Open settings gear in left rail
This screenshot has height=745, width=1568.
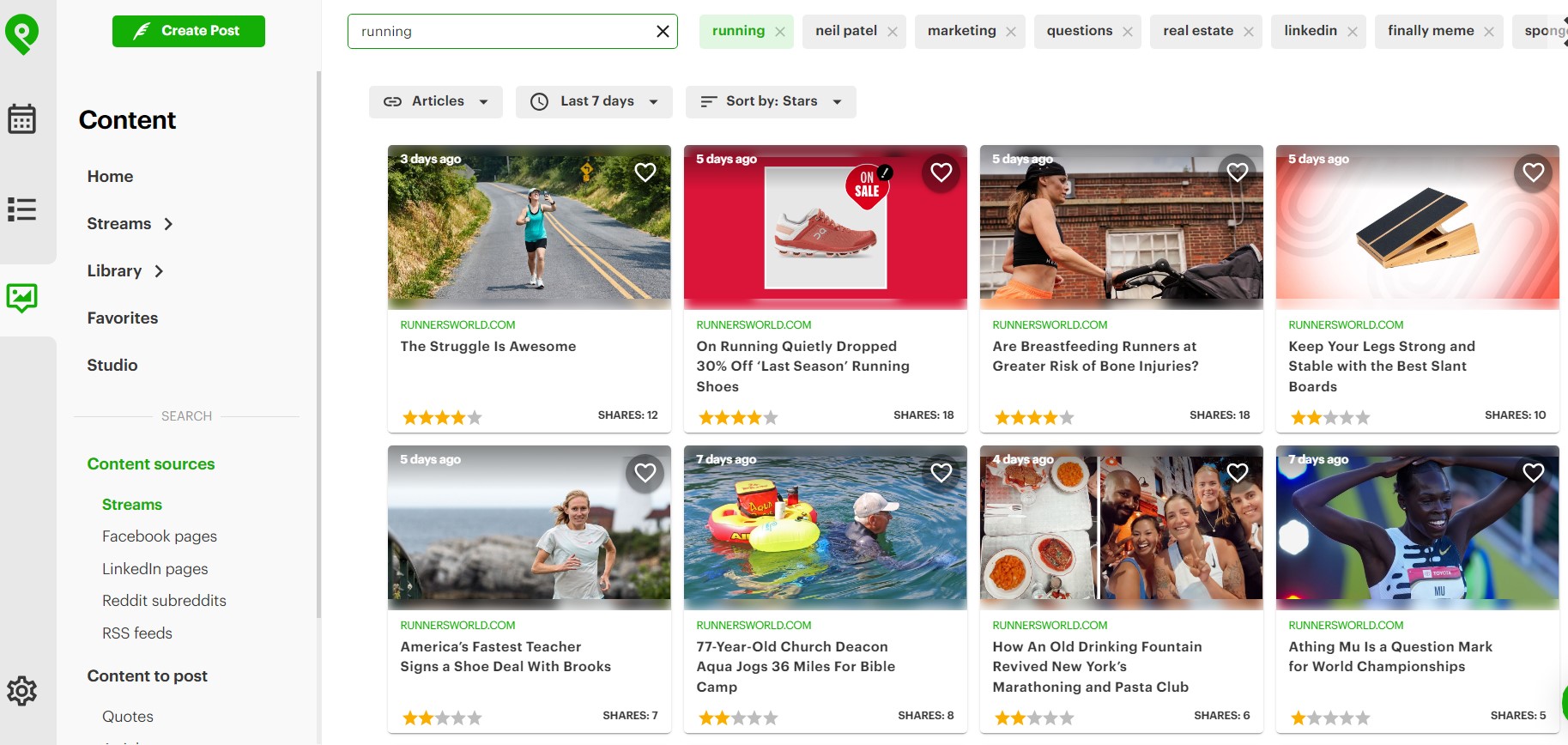21,691
